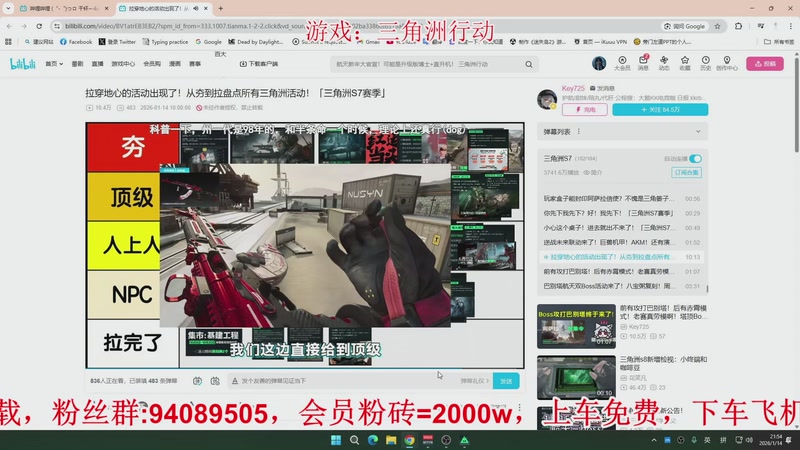The width and height of the screenshot is (800, 450).
Task: Open the tab search dropdown arrow
Action: (x=8, y=8)
